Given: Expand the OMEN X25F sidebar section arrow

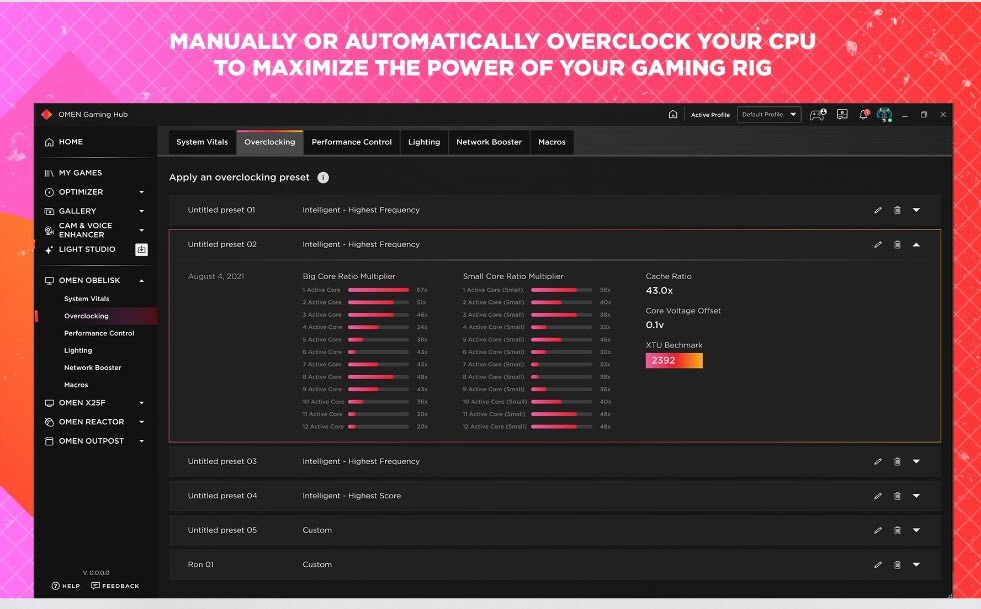Looking at the screenshot, I should 141,403.
